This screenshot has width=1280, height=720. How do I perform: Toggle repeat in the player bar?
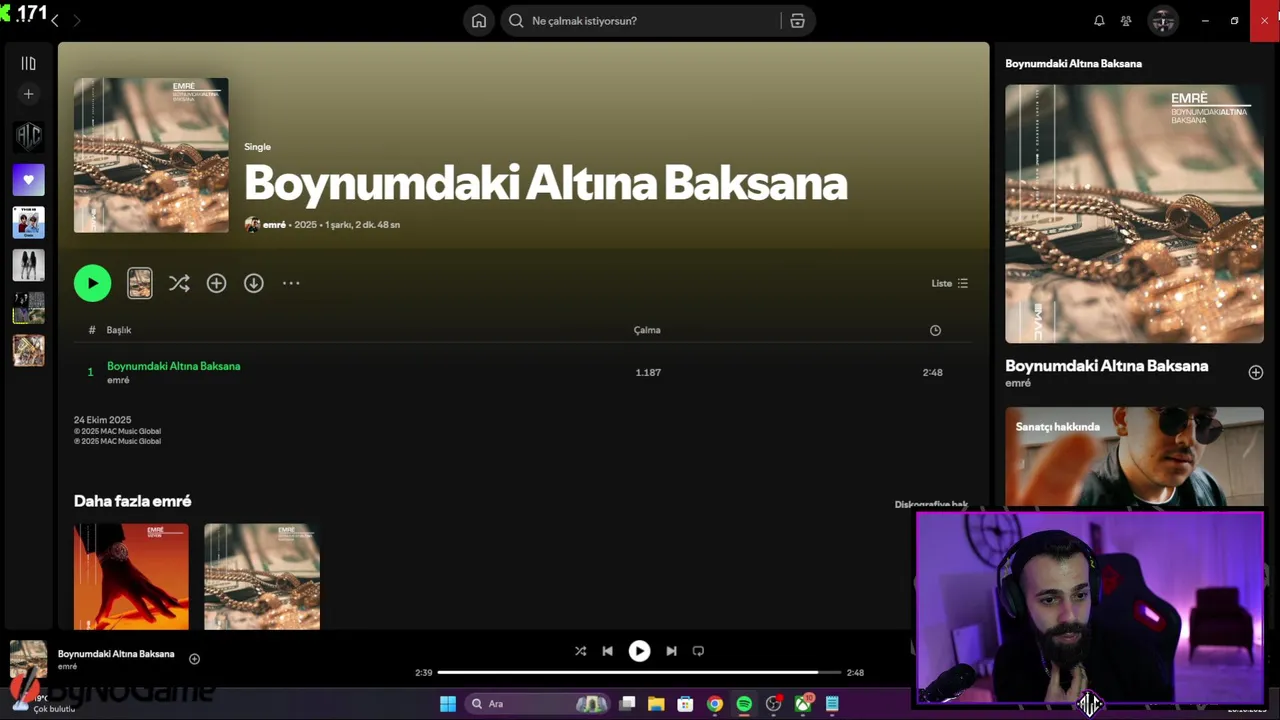698,651
